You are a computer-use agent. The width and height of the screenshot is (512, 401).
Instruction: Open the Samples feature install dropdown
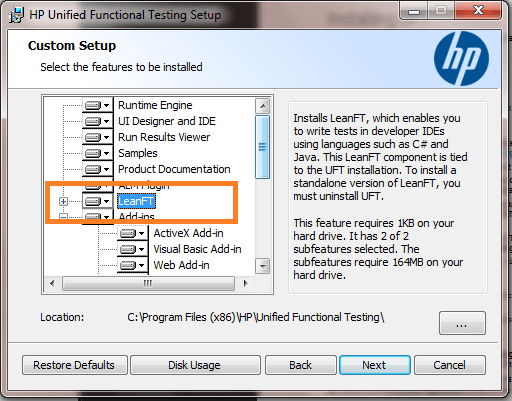click(x=97, y=153)
